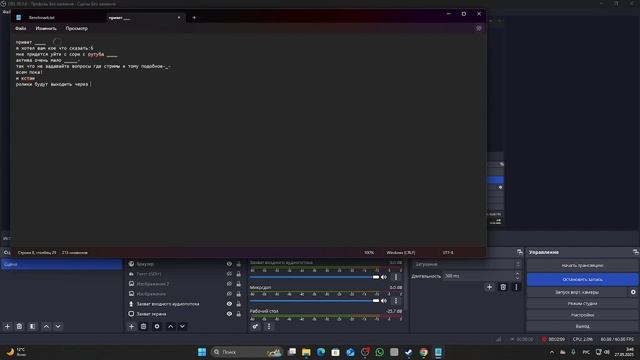Open File Explorer from taskbar
Viewport: 640px width, 360px height.
[306, 352]
